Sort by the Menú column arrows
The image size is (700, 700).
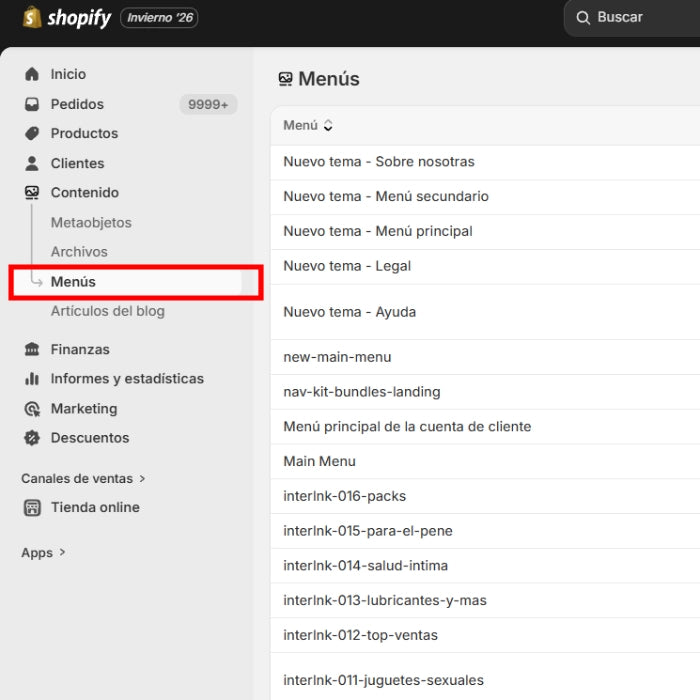[x=328, y=125]
